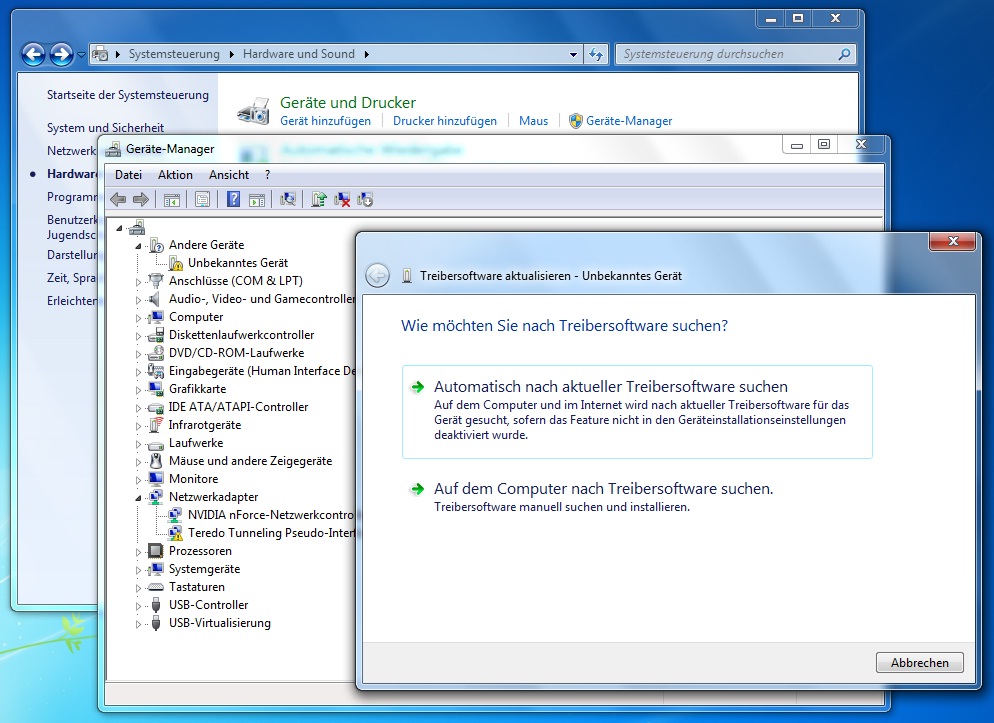Select the USB-Virtualisierung tree item
Viewport: 994px width, 723px height.
click(x=219, y=623)
